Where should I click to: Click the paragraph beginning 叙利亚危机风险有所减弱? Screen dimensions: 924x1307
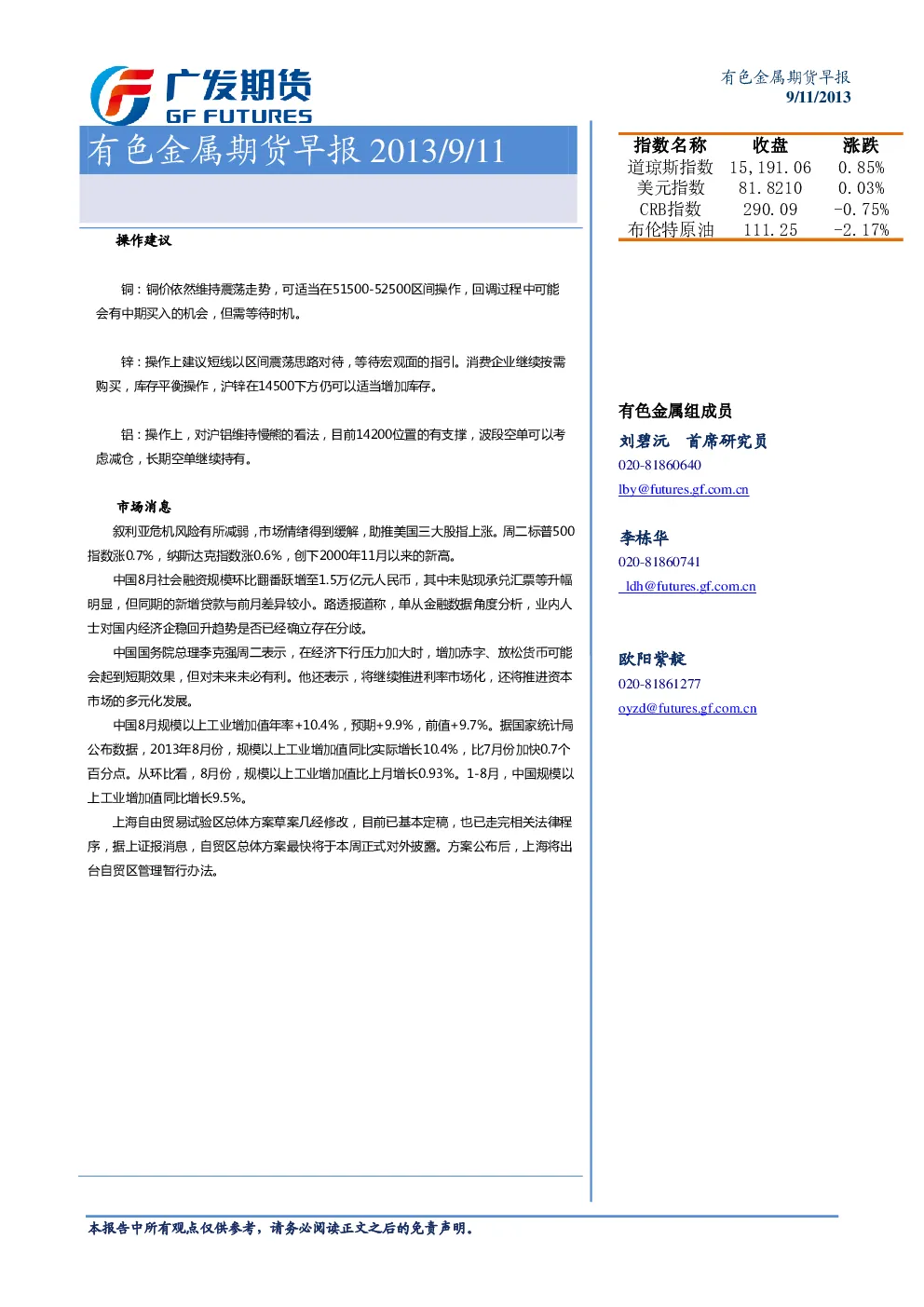click(332, 543)
